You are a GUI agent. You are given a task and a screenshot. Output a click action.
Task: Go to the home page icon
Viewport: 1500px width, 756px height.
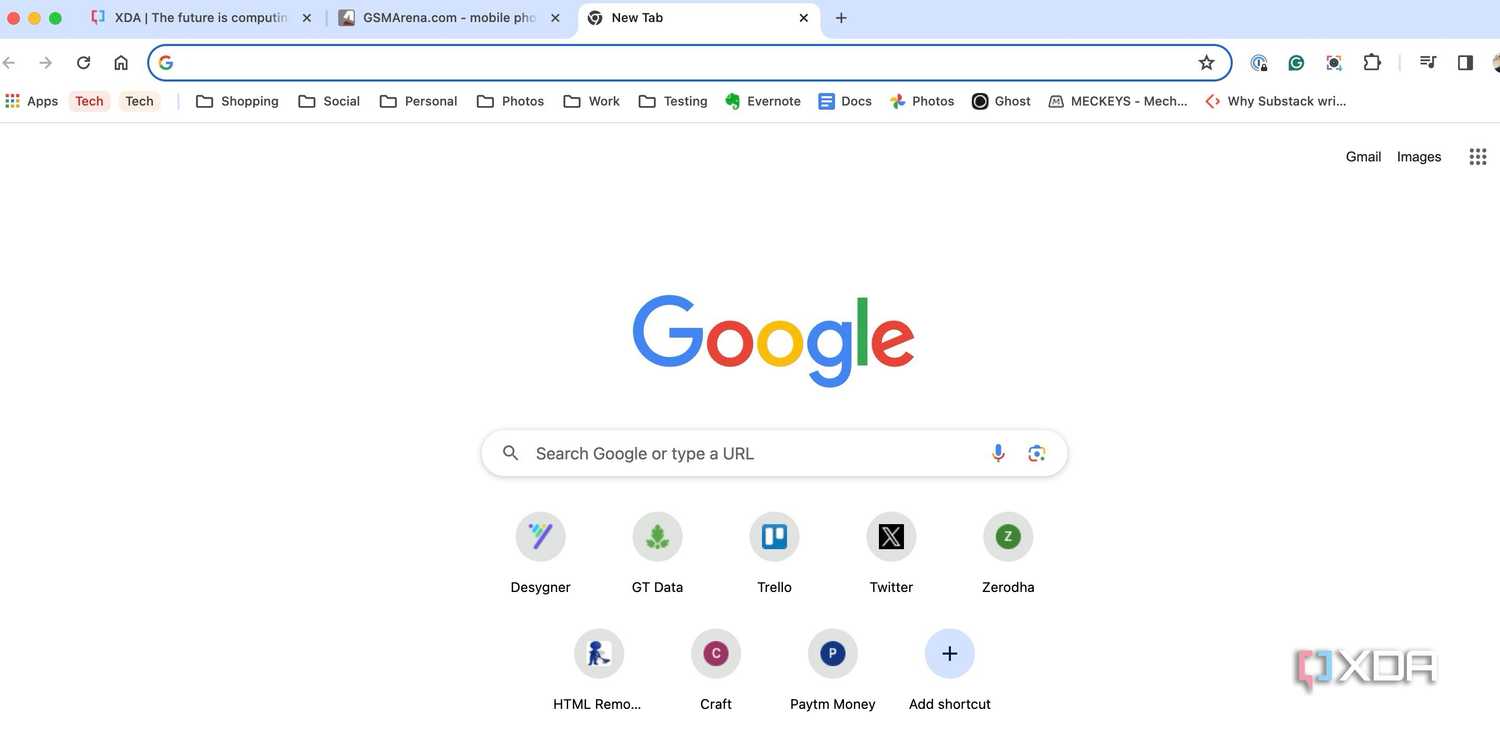point(121,63)
